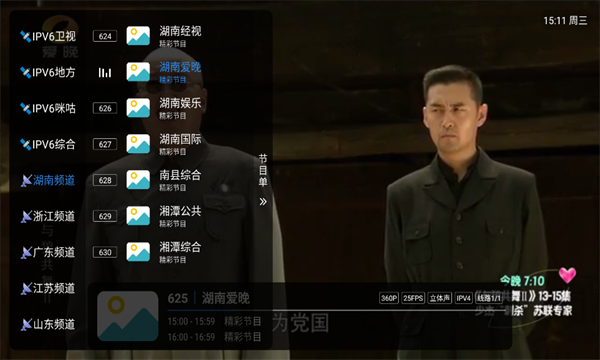Expand the 节目单 program guide panel

263,170
